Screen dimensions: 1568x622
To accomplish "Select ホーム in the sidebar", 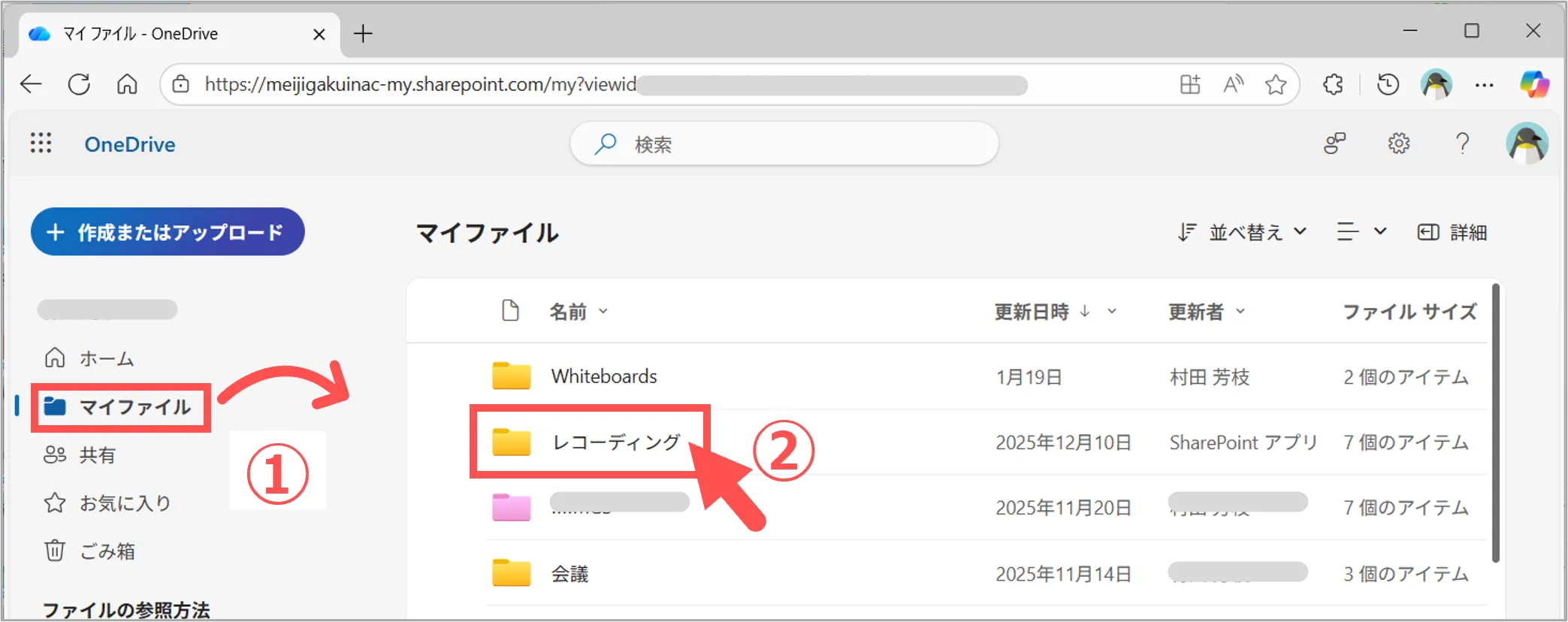I will tap(107, 358).
